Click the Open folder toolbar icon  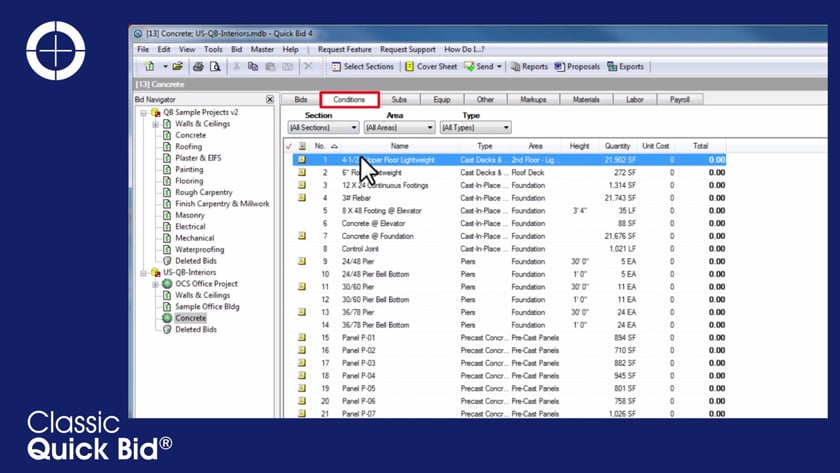(x=177, y=66)
